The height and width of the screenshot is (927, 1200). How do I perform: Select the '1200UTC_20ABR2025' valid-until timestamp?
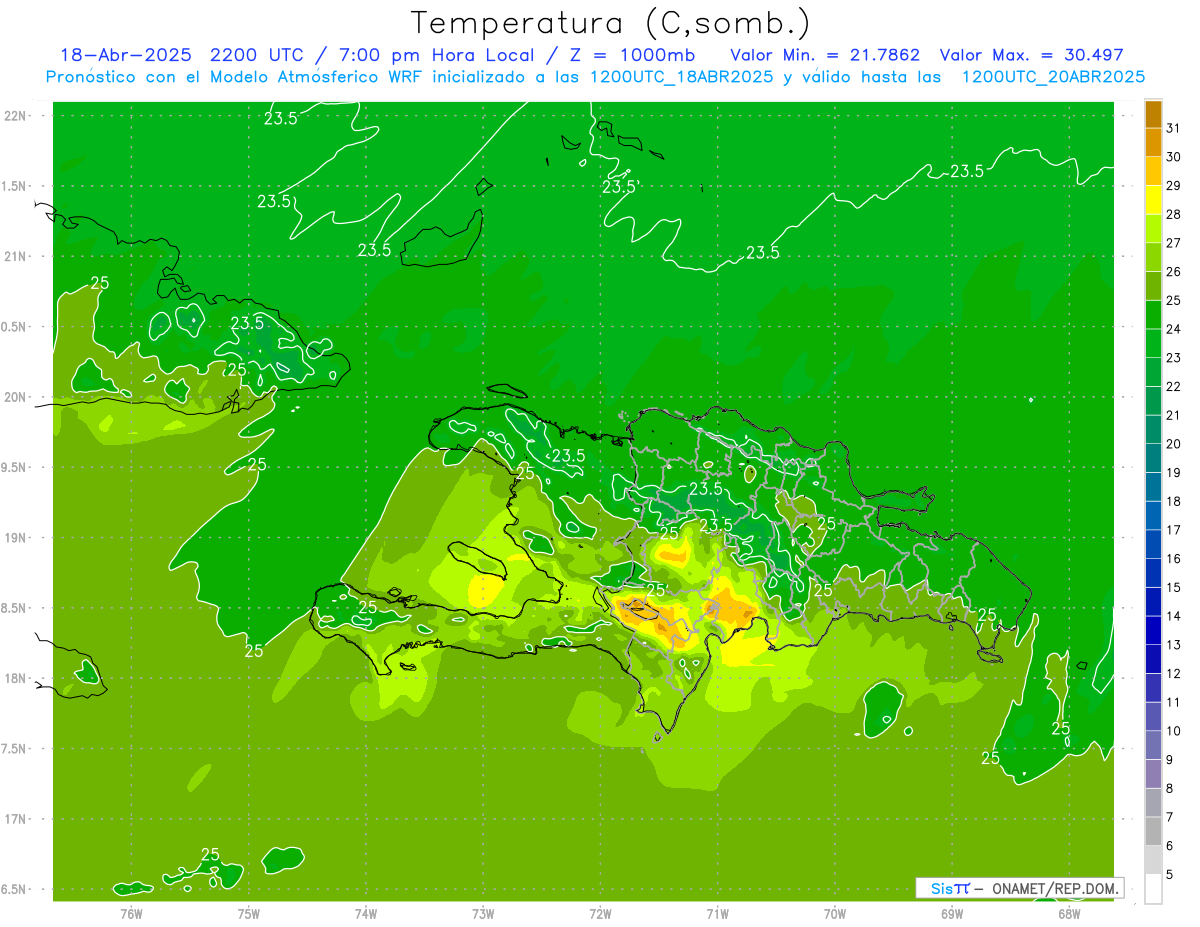[x=1053, y=77]
